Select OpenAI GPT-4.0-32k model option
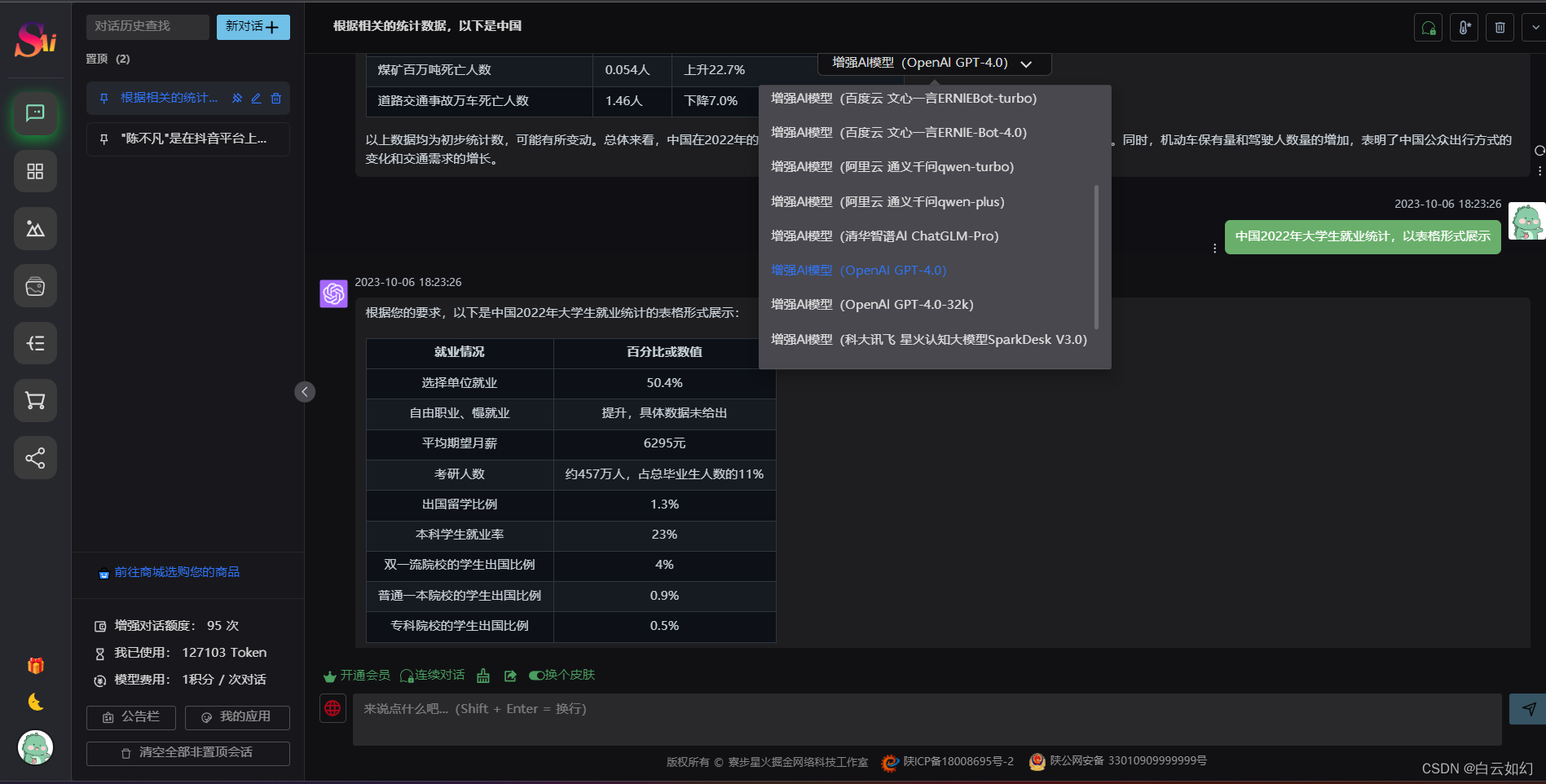Image resolution: width=1546 pixels, height=784 pixels. tap(935, 305)
